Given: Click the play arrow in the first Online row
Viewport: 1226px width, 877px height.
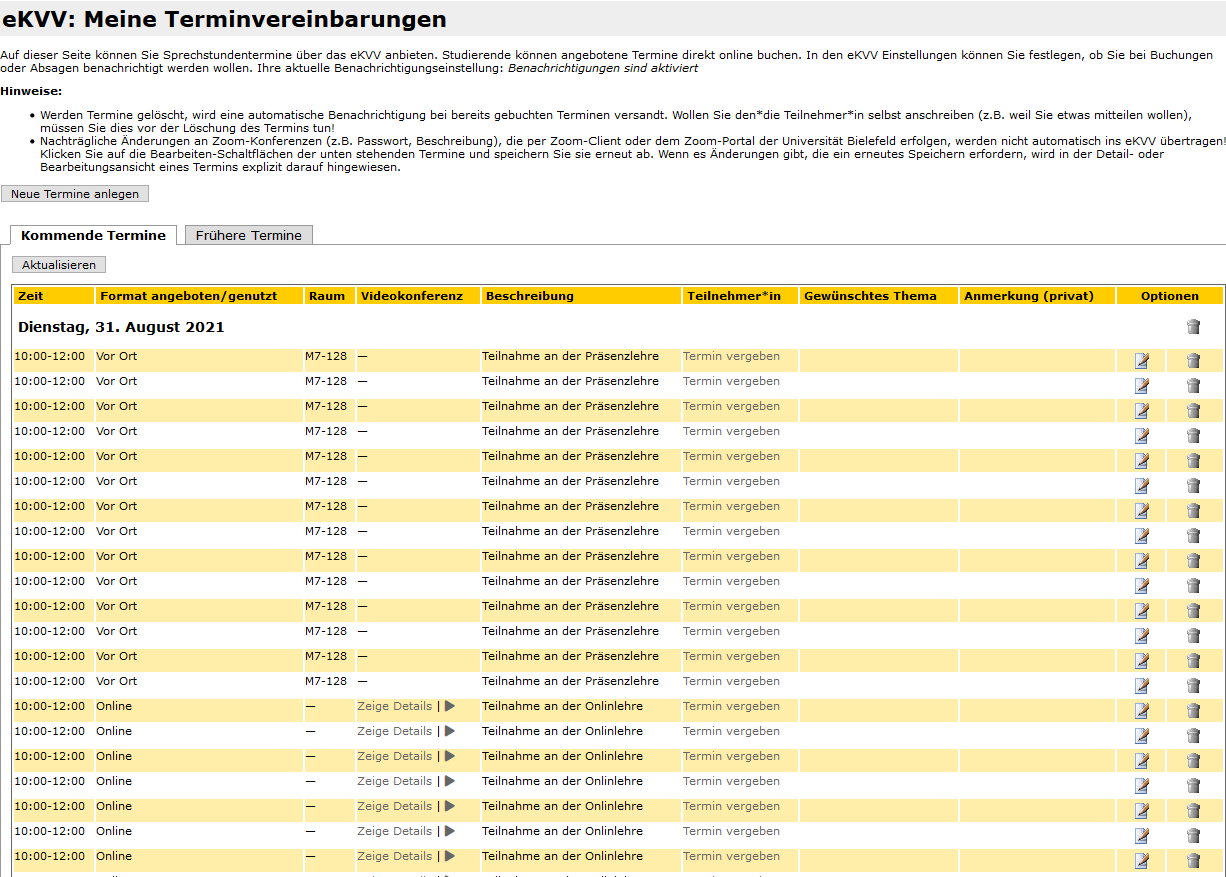Looking at the screenshot, I should point(450,706).
